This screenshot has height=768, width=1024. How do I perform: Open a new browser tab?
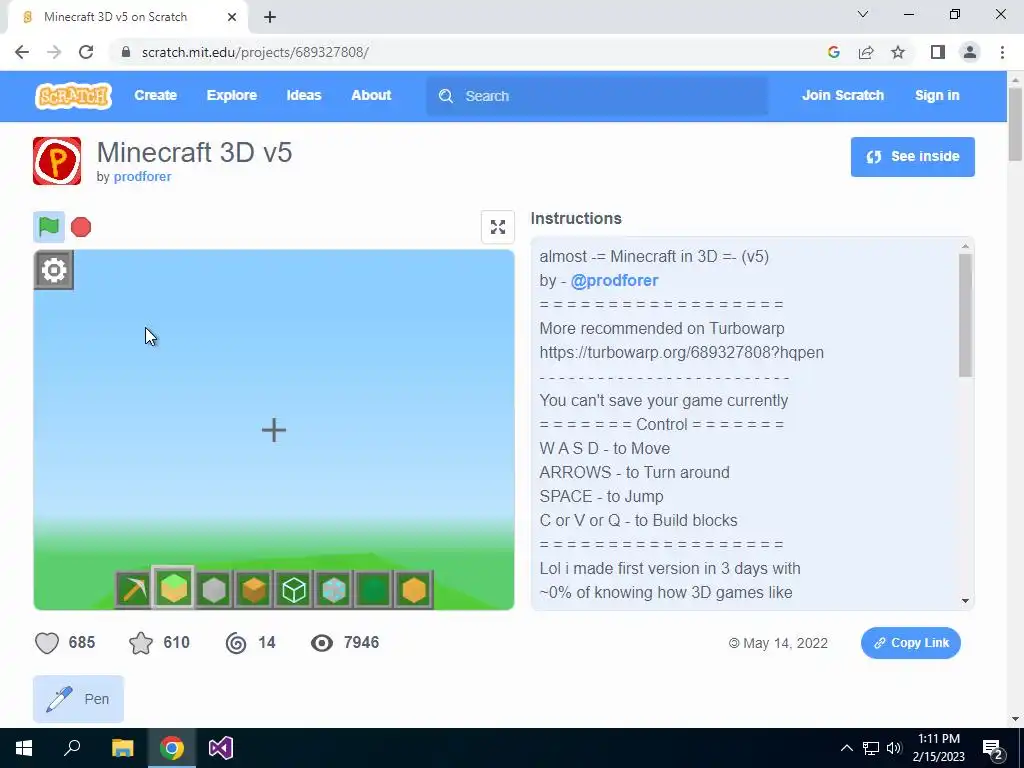(270, 18)
